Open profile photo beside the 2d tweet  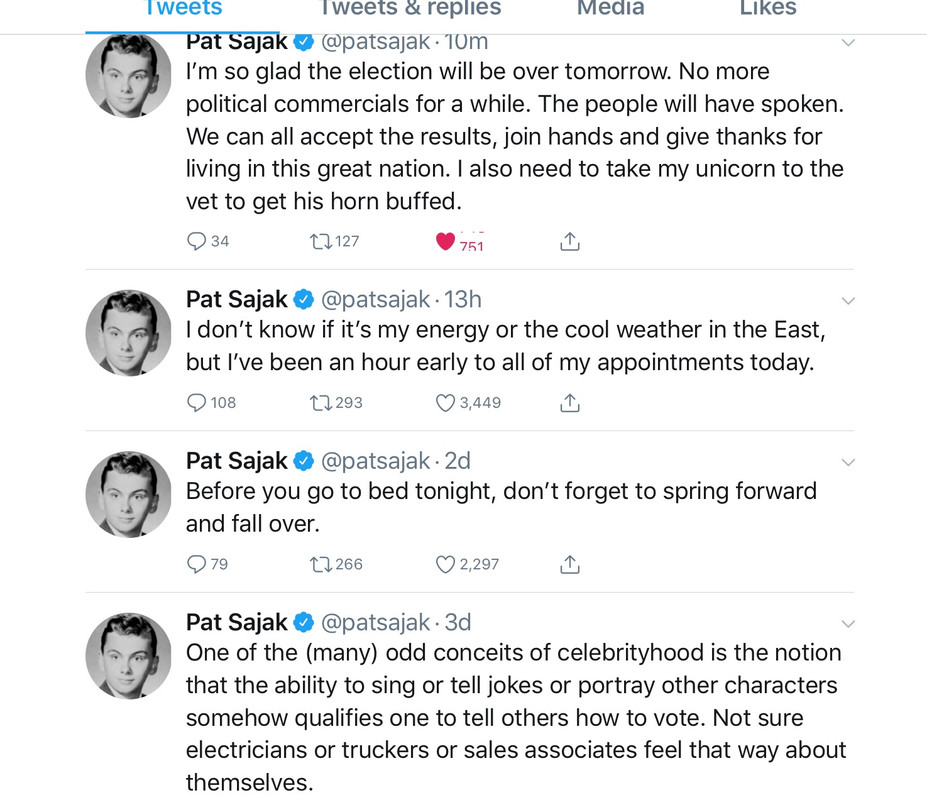tap(129, 494)
